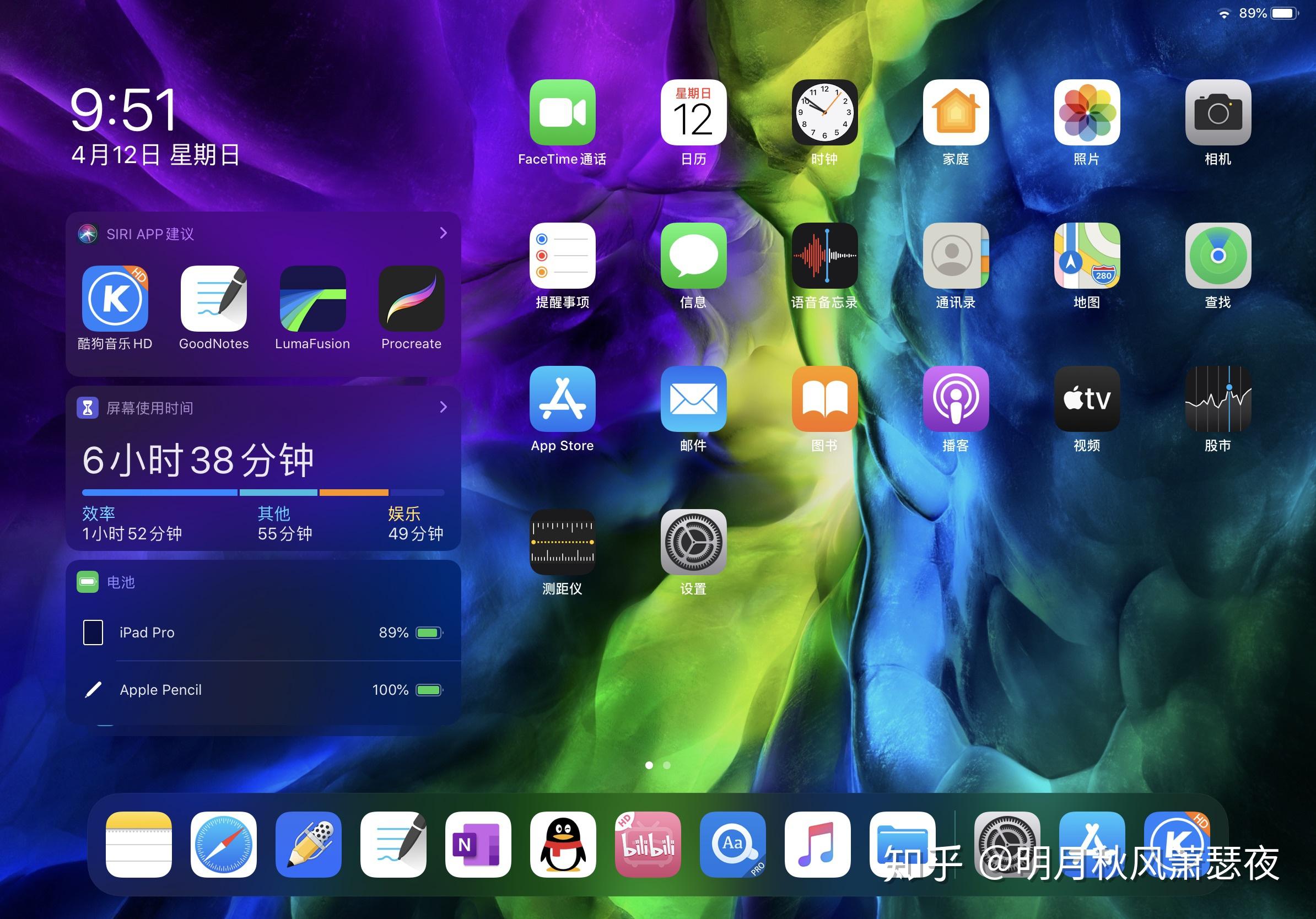Viewport: 1316px width, 919px height.
Task: Switch to the second home screen page dot
Action: click(666, 765)
